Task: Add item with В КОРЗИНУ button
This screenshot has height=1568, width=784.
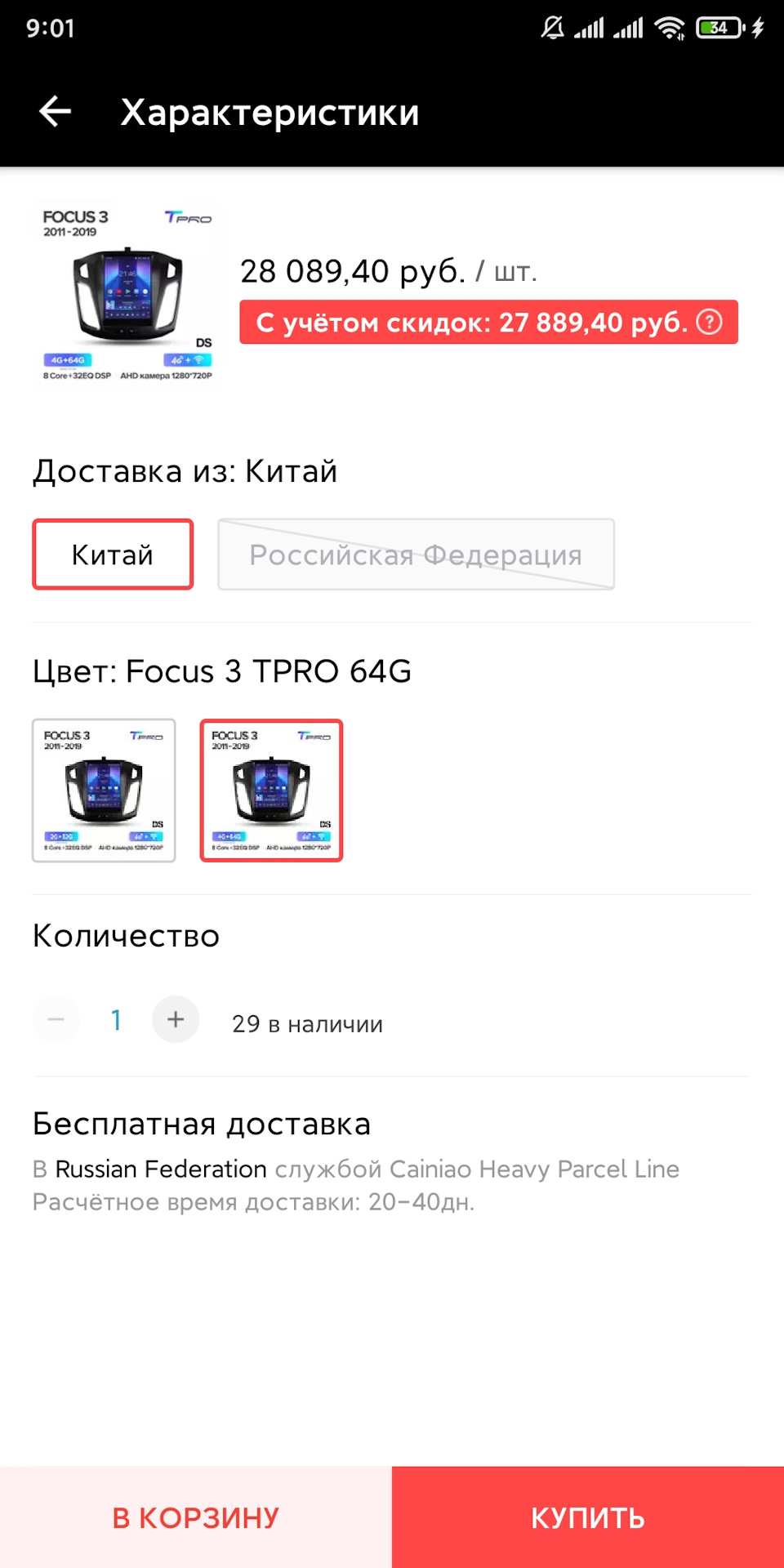Action: pyautogui.click(x=196, y=1517)
